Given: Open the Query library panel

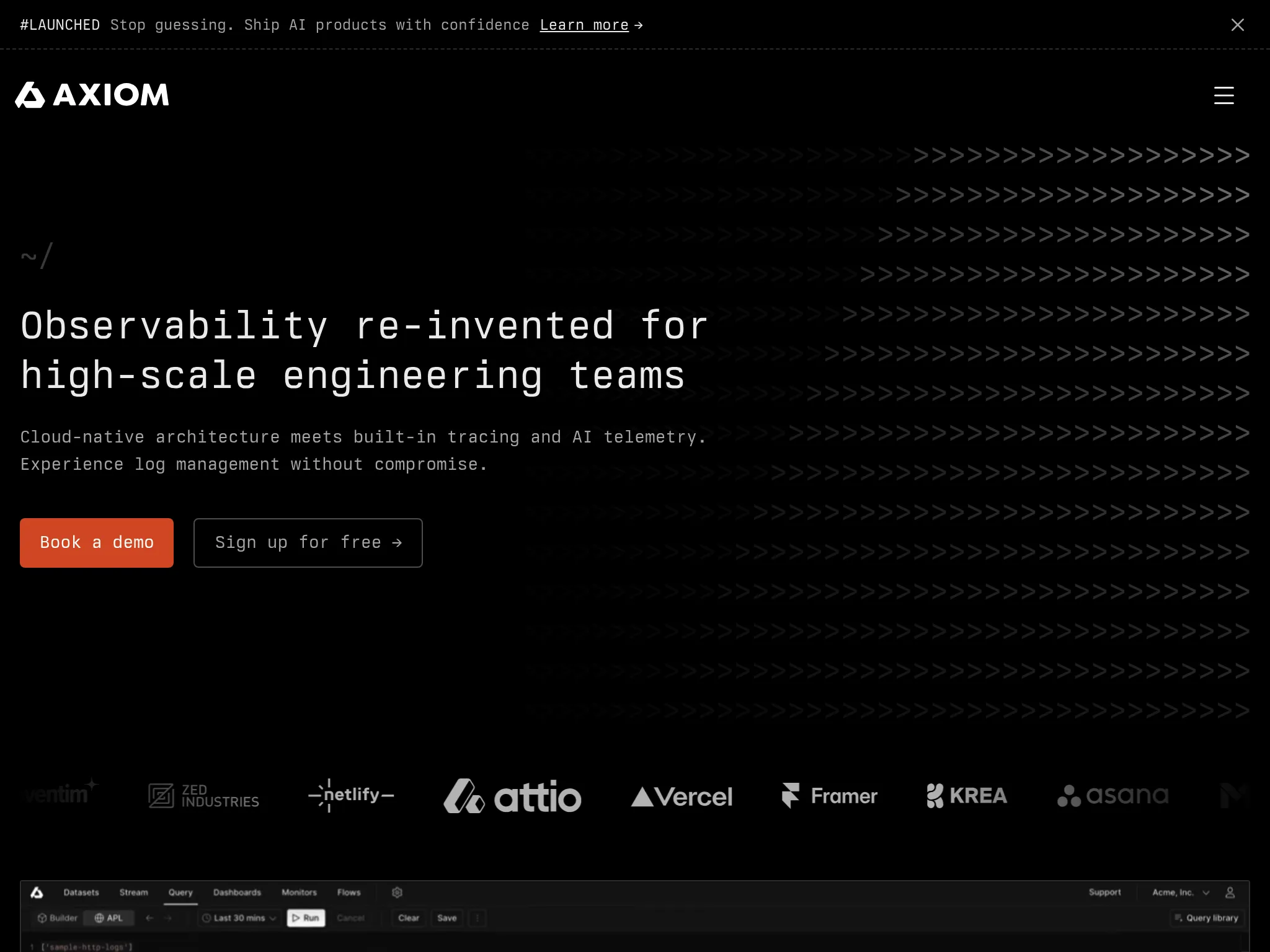Looking at the screenshot, I should [1206, 918].
